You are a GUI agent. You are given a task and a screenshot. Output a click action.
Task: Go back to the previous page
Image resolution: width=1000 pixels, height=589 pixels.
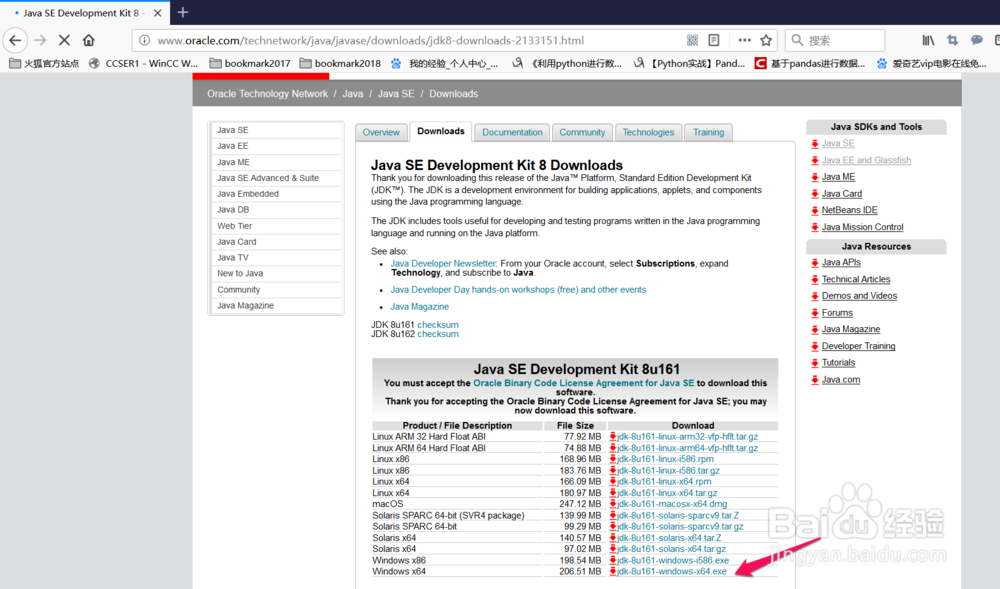pyautogui.click(x=15, y=40)
